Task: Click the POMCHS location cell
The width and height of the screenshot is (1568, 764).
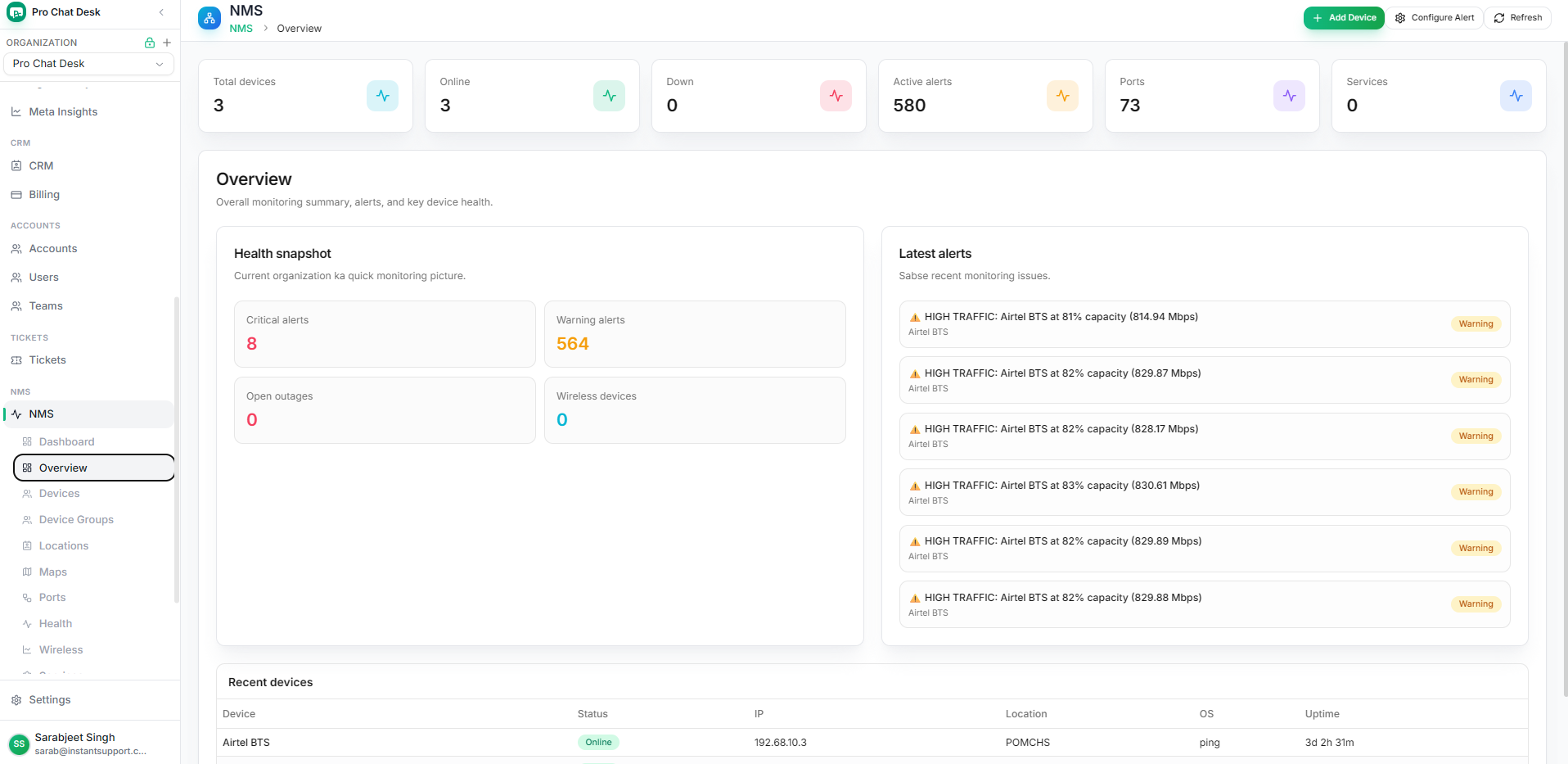Action: [1028, 743]
